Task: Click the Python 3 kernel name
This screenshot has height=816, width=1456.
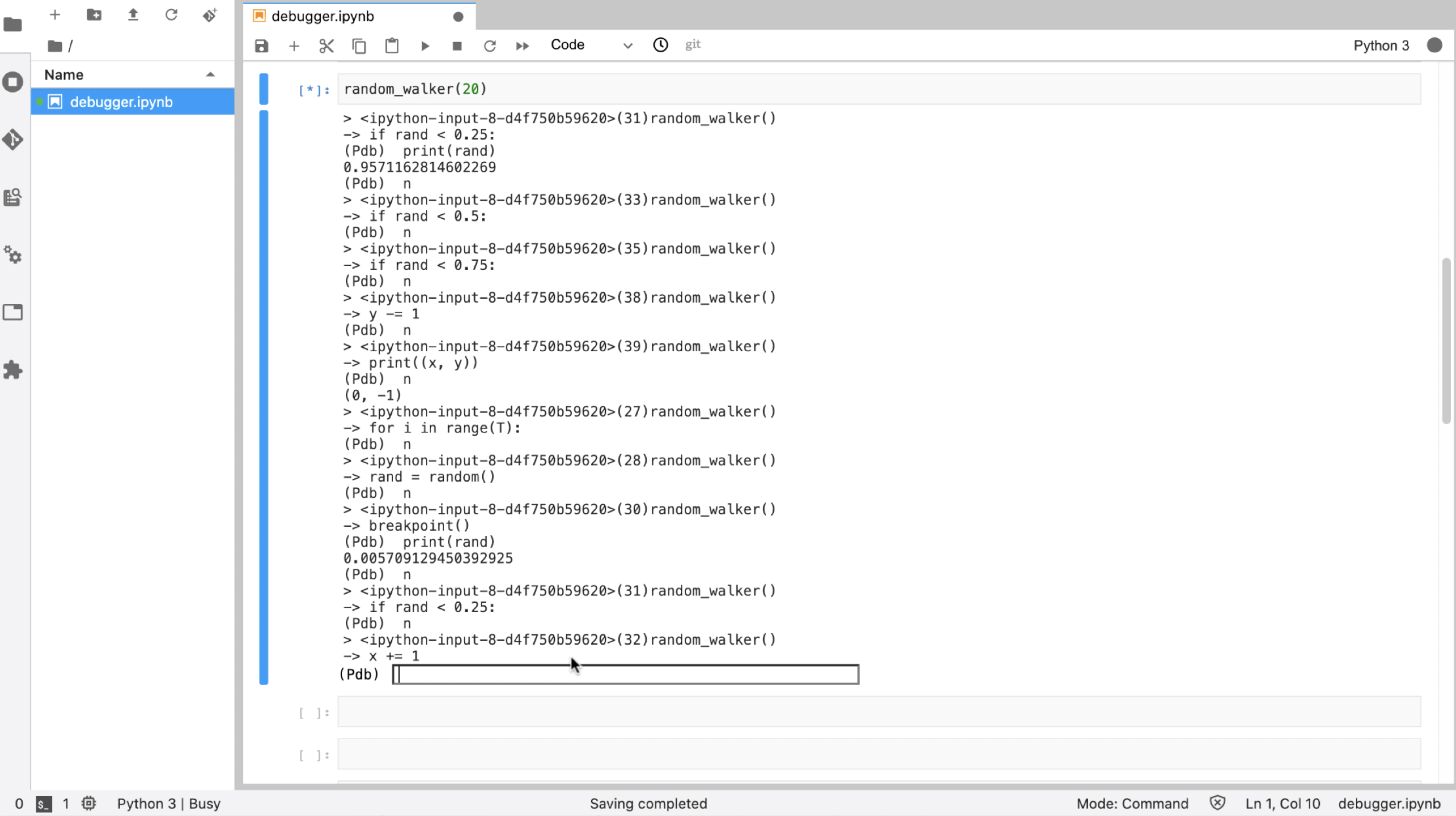Action: [x=1380, y=45]
